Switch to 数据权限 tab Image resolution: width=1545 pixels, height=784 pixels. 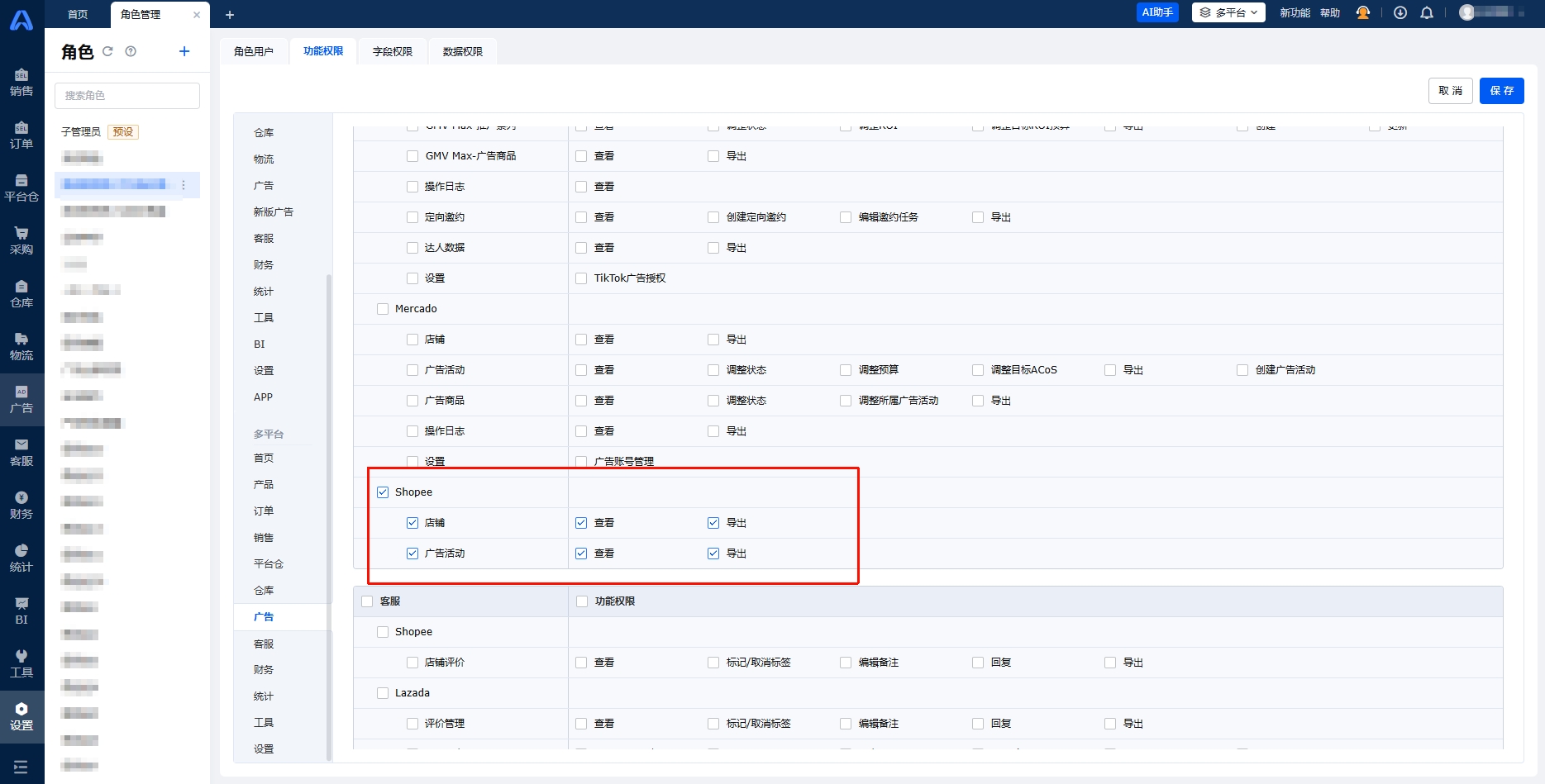click(462, 51)
